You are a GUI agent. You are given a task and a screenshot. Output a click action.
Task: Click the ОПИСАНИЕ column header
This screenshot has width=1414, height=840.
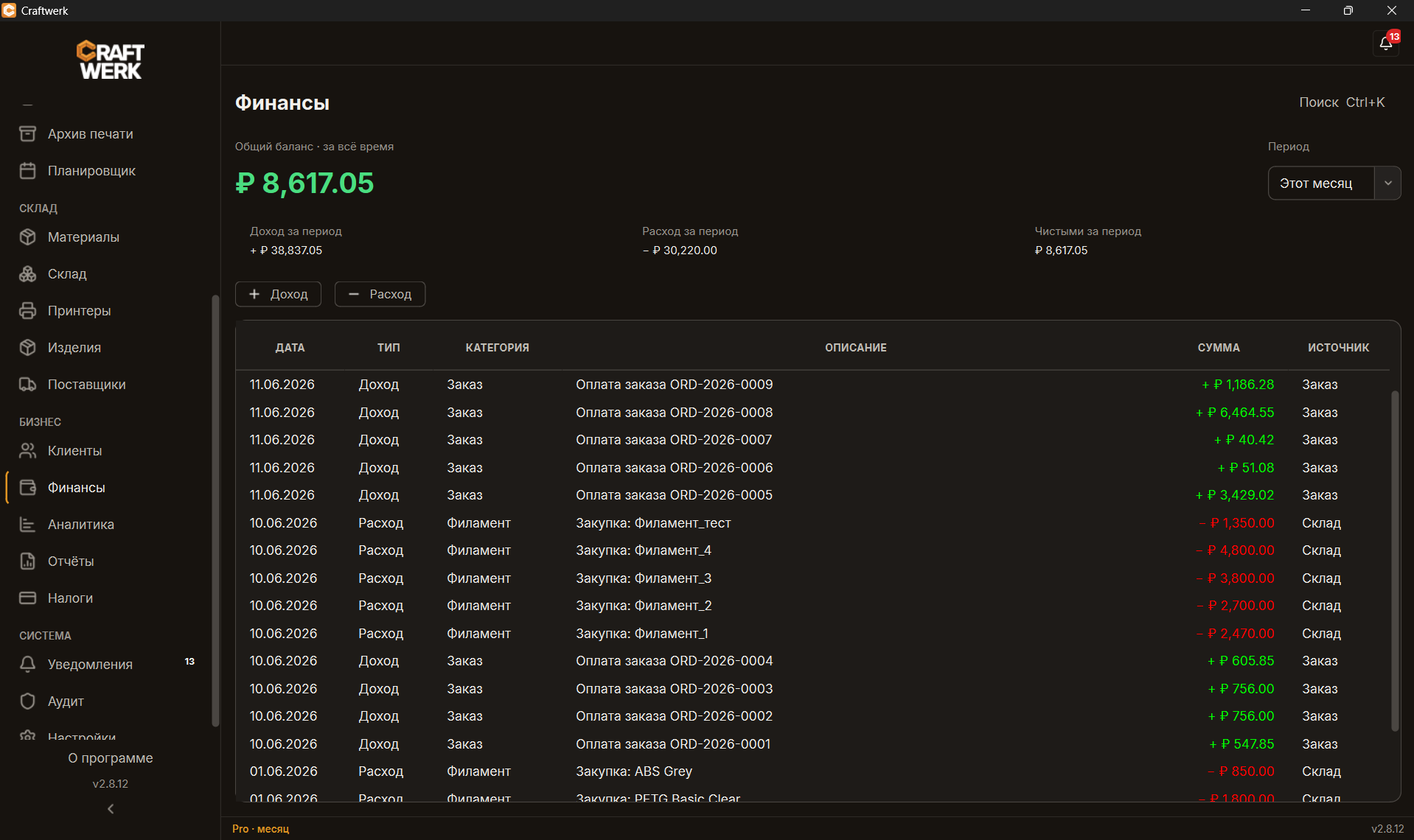click(855, 347)
